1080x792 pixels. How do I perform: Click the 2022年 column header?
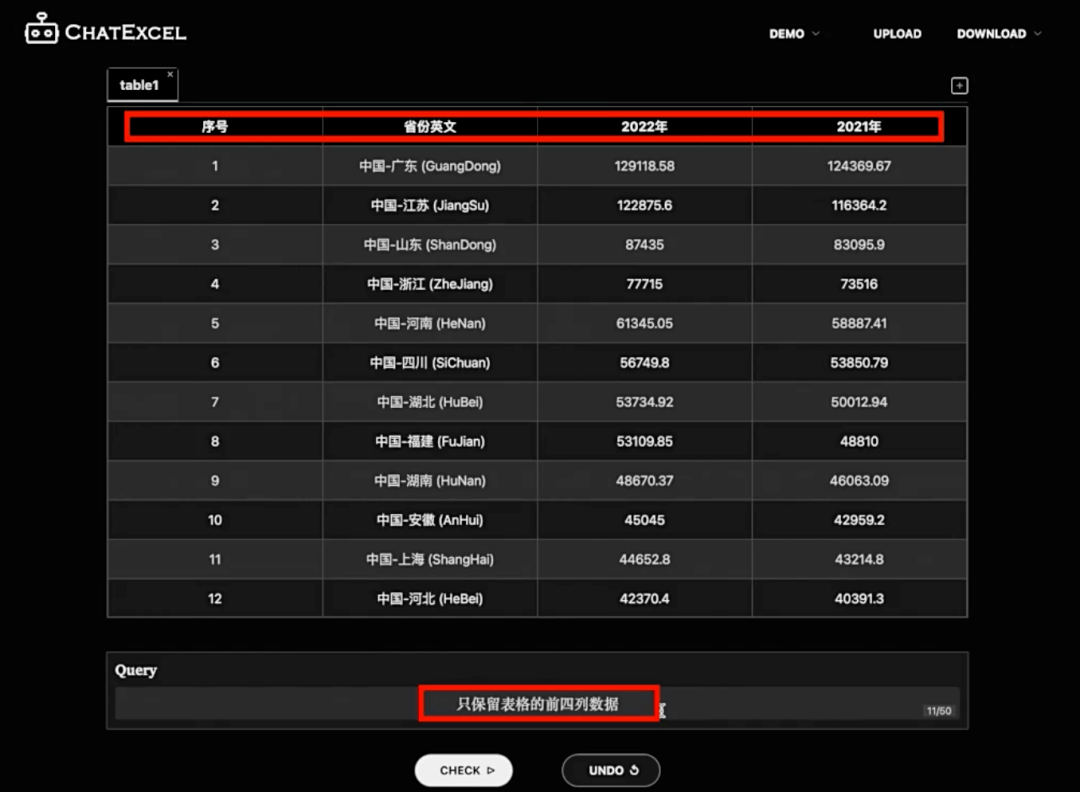(645, 127)
